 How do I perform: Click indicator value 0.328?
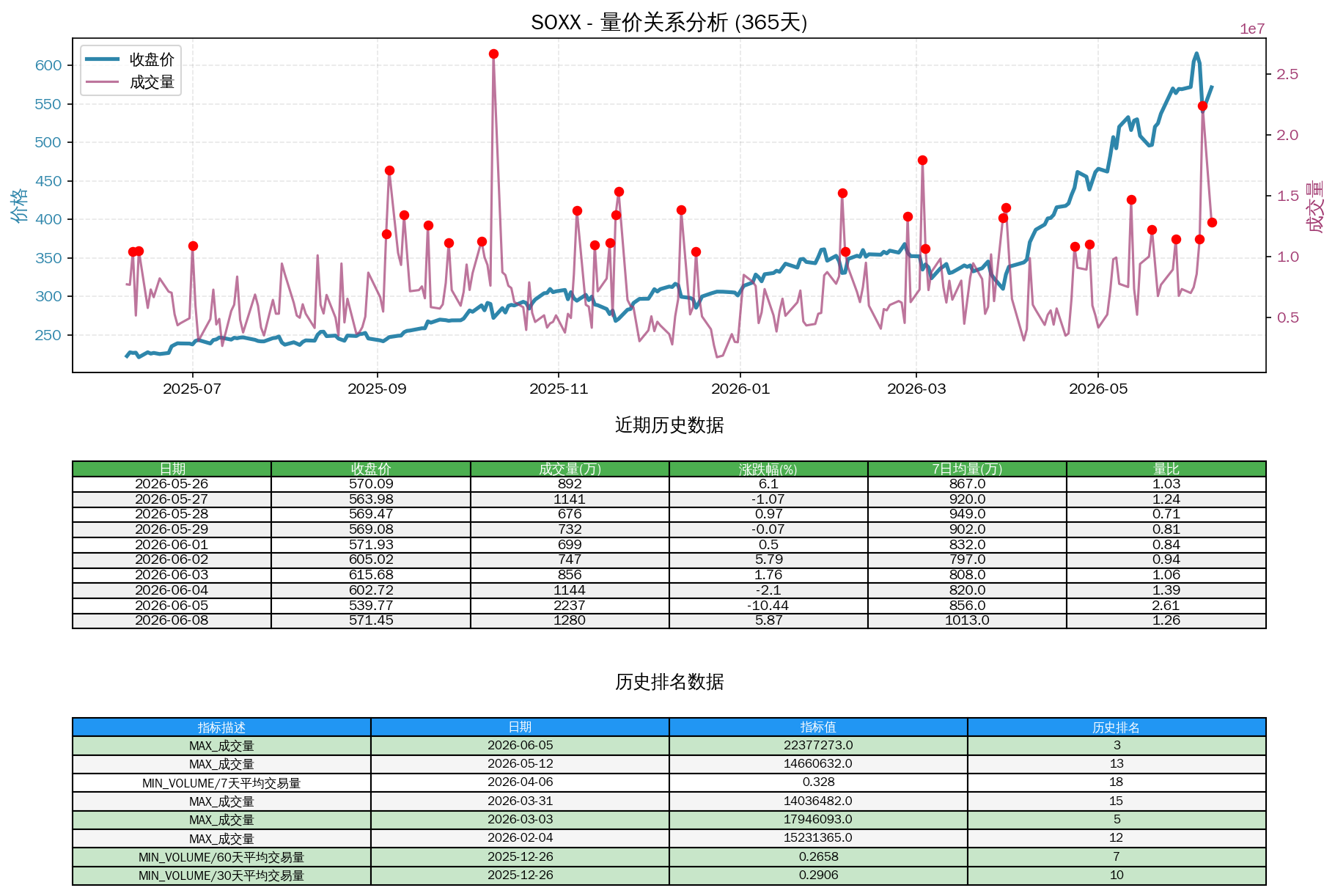[818, 783]
